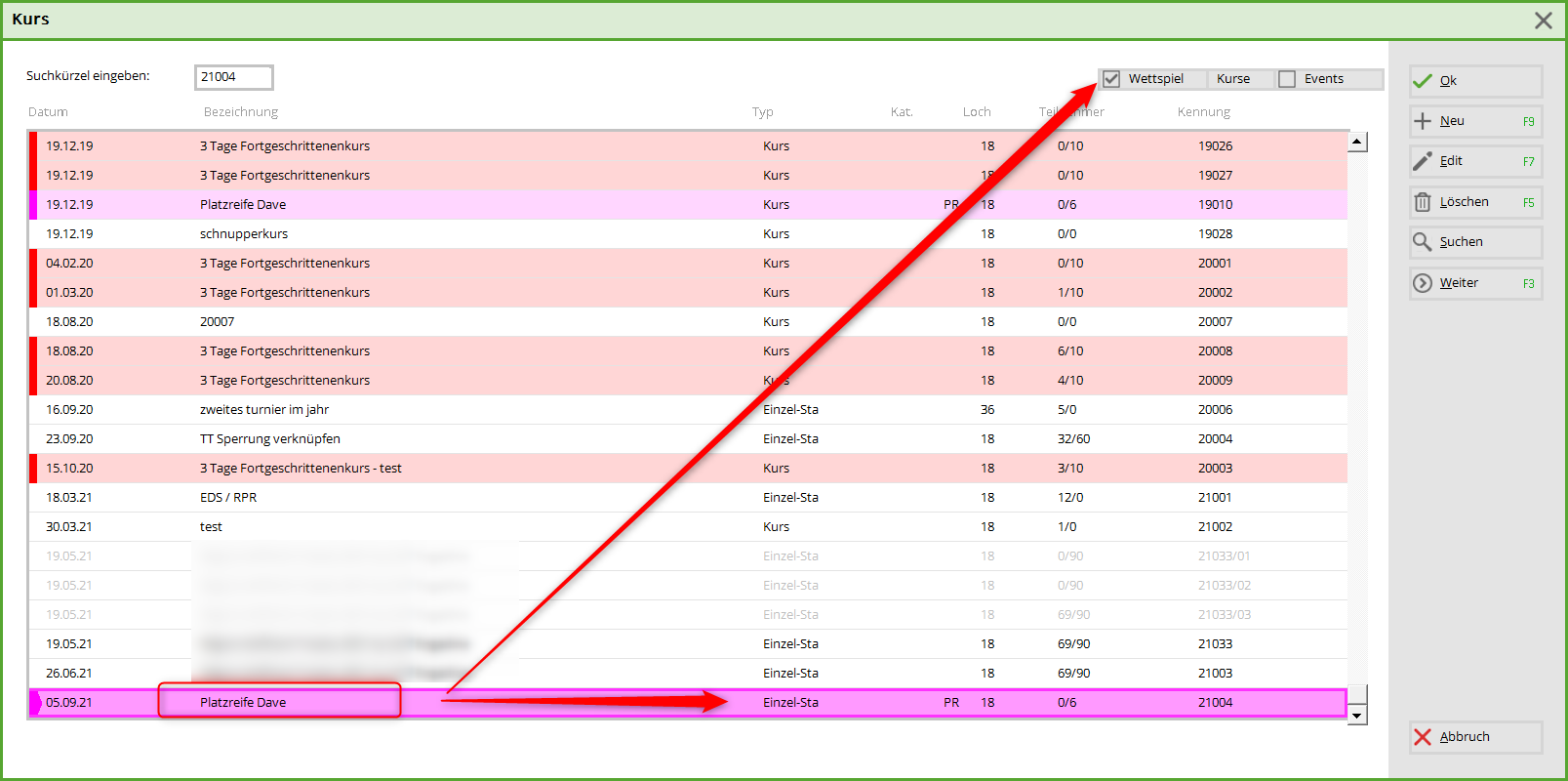Toggle the Kurse filter option

1232,79
